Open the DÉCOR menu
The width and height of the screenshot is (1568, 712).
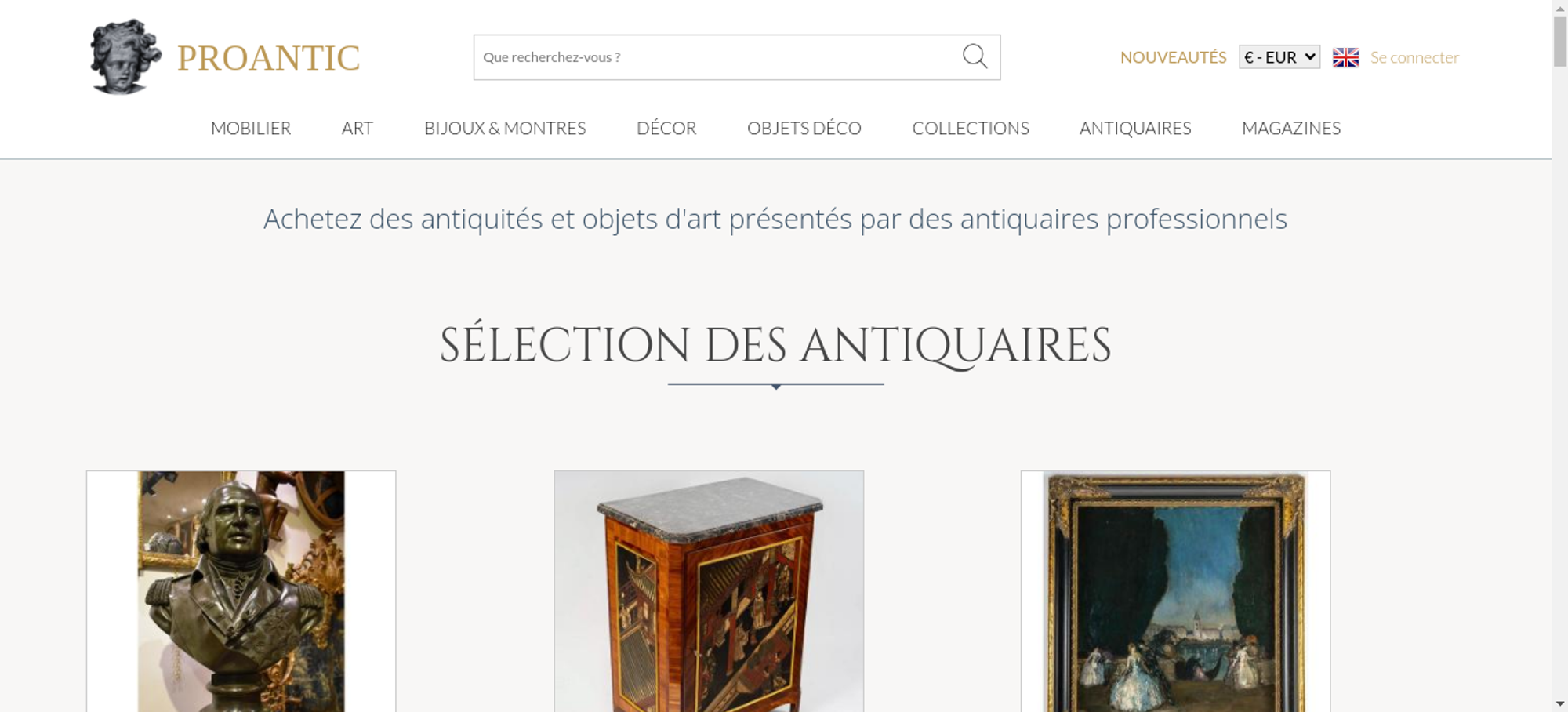coord(666,128)
